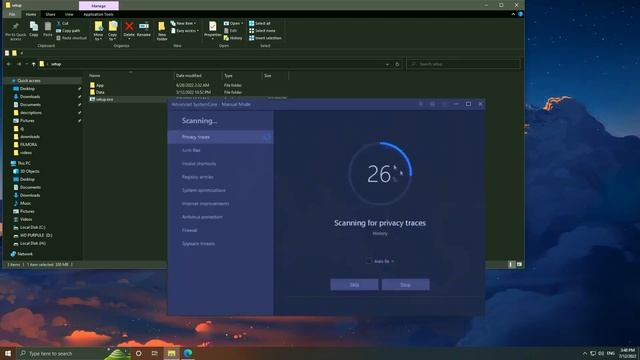The width and height of the screenshot is (640, 360).
Task: Switch to the Share ribbon tab
Action: 50,14
